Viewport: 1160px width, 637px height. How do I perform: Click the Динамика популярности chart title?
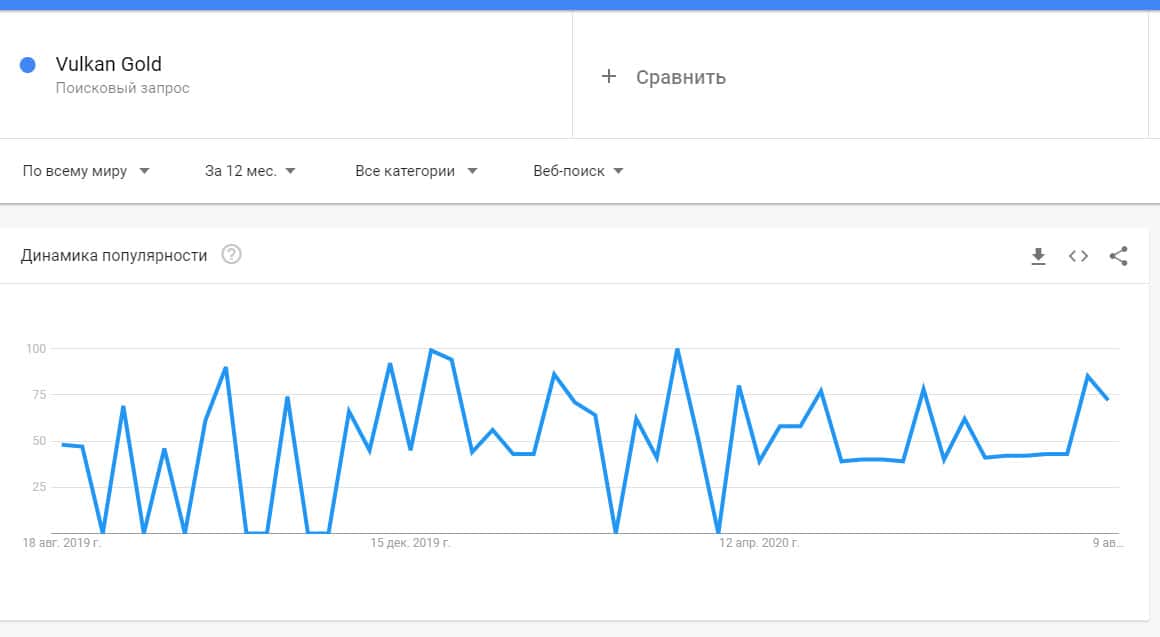click(114, 256)
